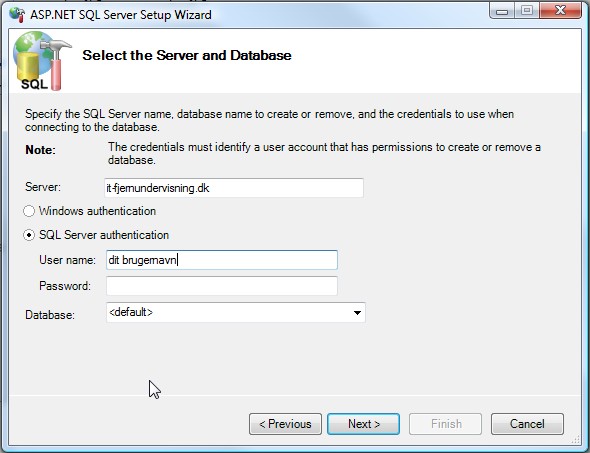The image size is (590, 453).
Task: Cancel the setup wizard
Action: (527, 424)
